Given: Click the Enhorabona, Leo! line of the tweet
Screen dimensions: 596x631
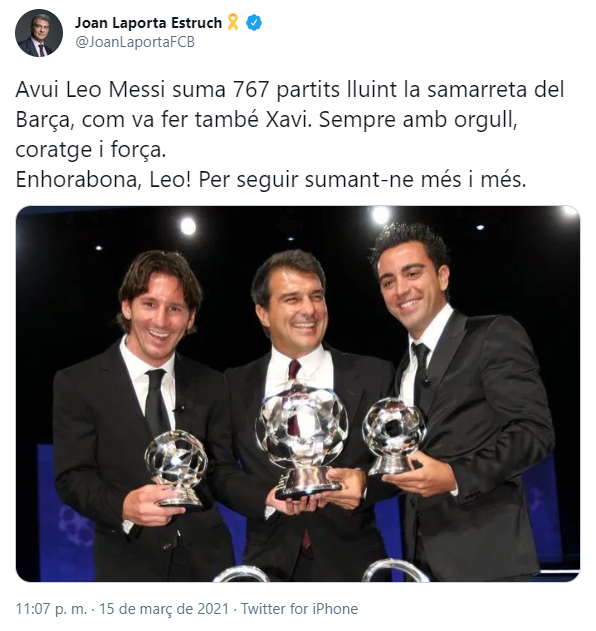Looking at the screenshot, I should click(271, 179).
